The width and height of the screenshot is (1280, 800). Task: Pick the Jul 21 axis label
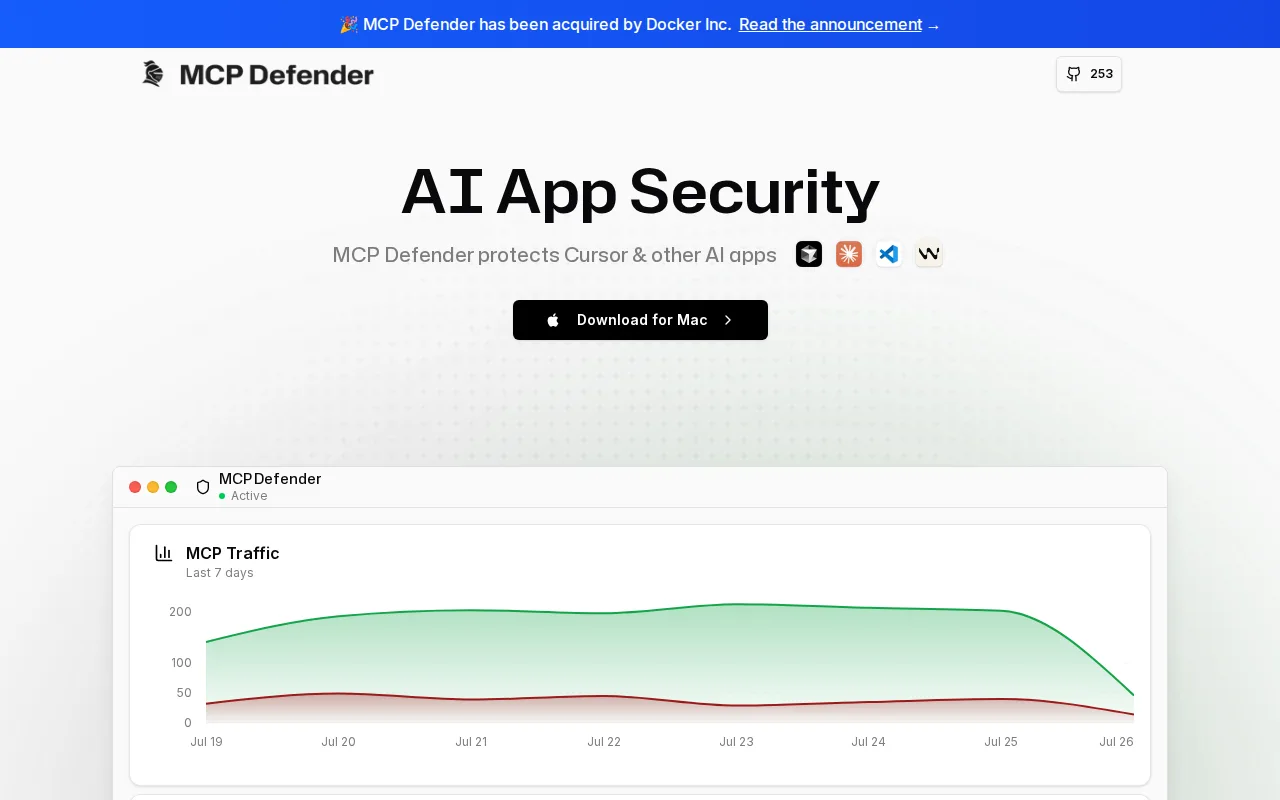tap(471, 742)
